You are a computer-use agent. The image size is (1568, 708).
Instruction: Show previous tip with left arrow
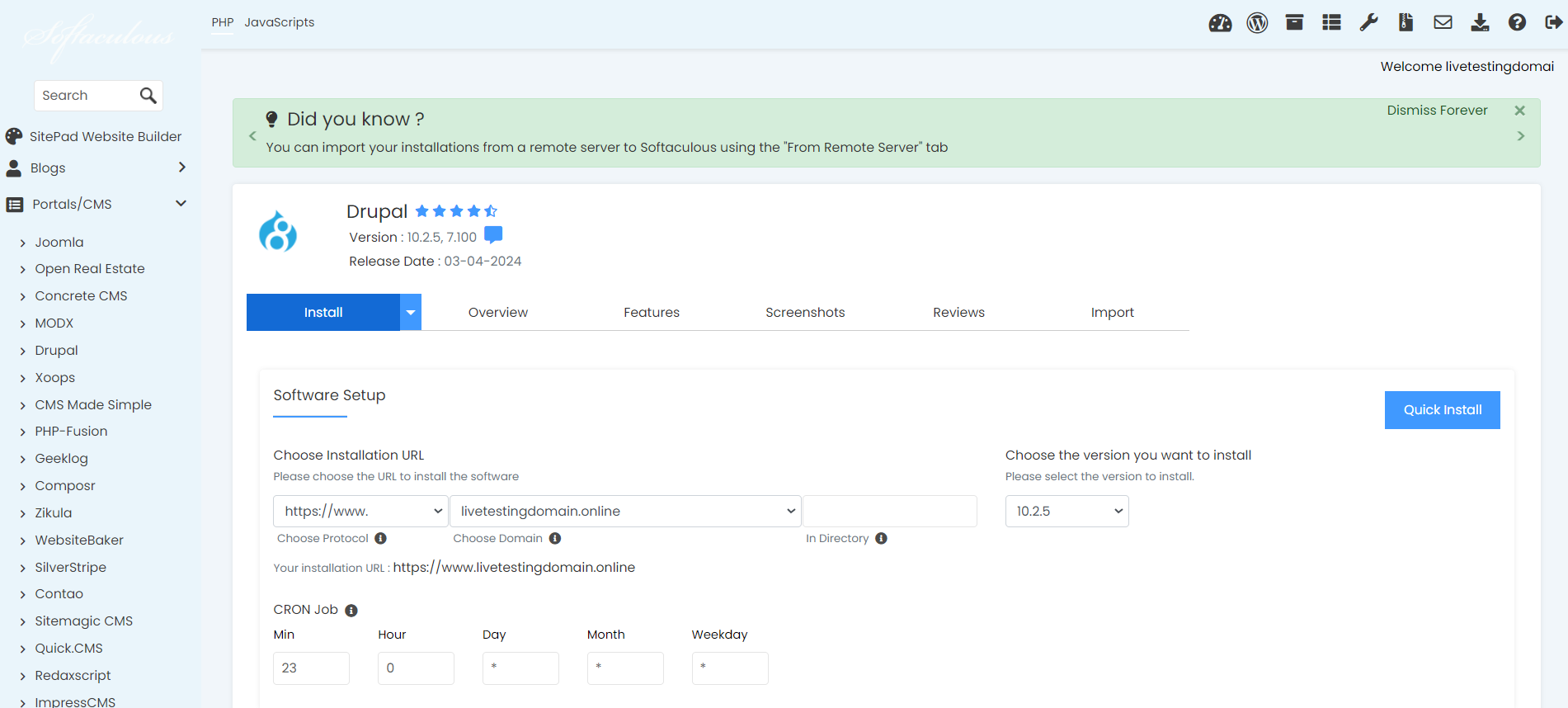[x=252, y=136]
